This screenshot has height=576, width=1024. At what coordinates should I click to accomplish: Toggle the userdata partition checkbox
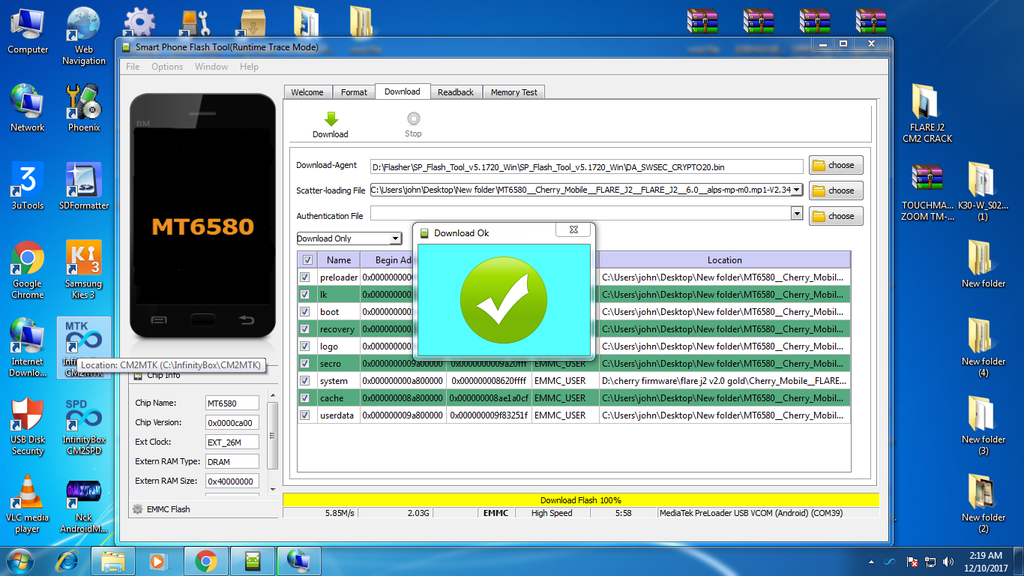[305, 415]
